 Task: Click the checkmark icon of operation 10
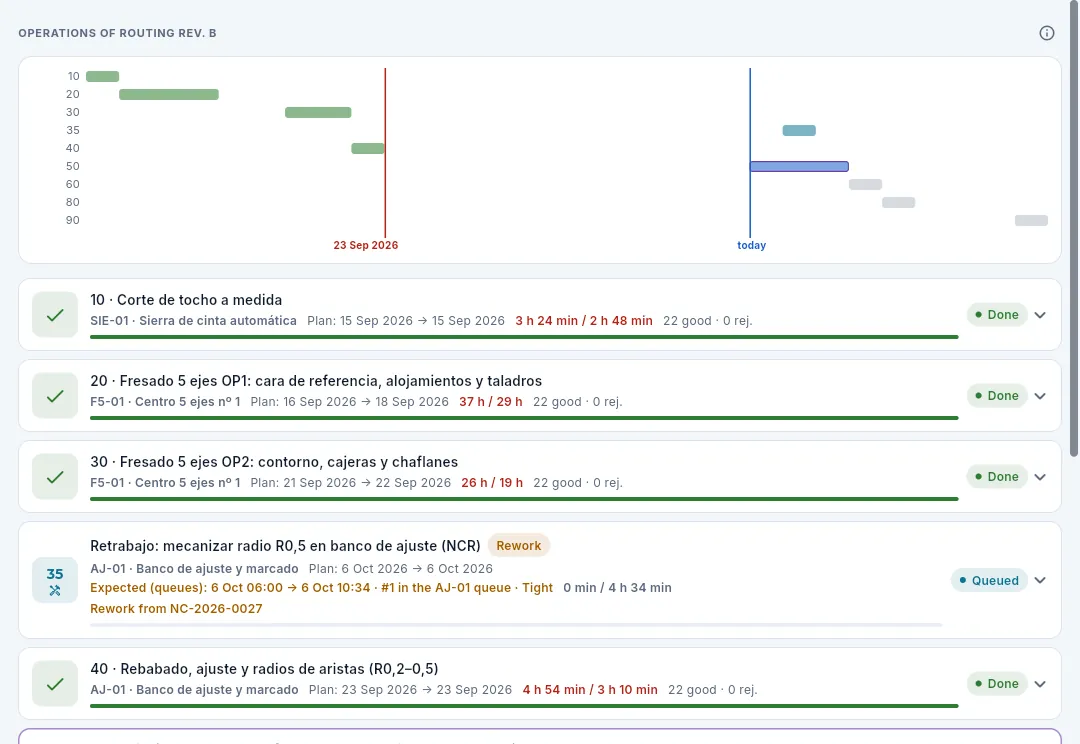click(x=55, y=315)
